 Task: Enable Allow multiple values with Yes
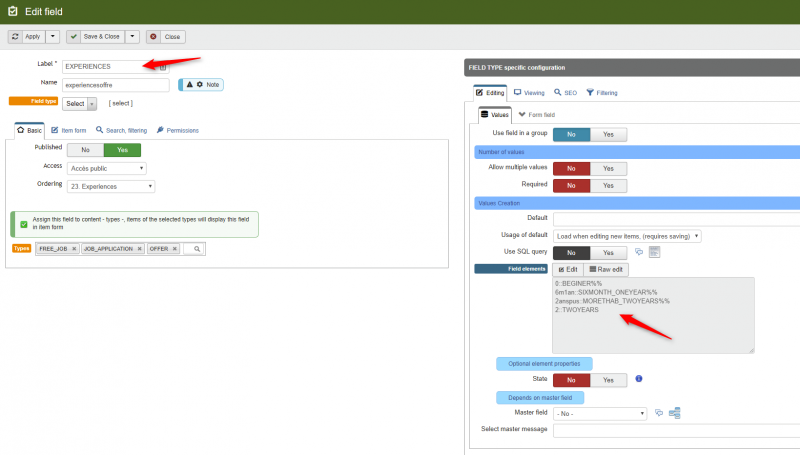pos(608,169)
